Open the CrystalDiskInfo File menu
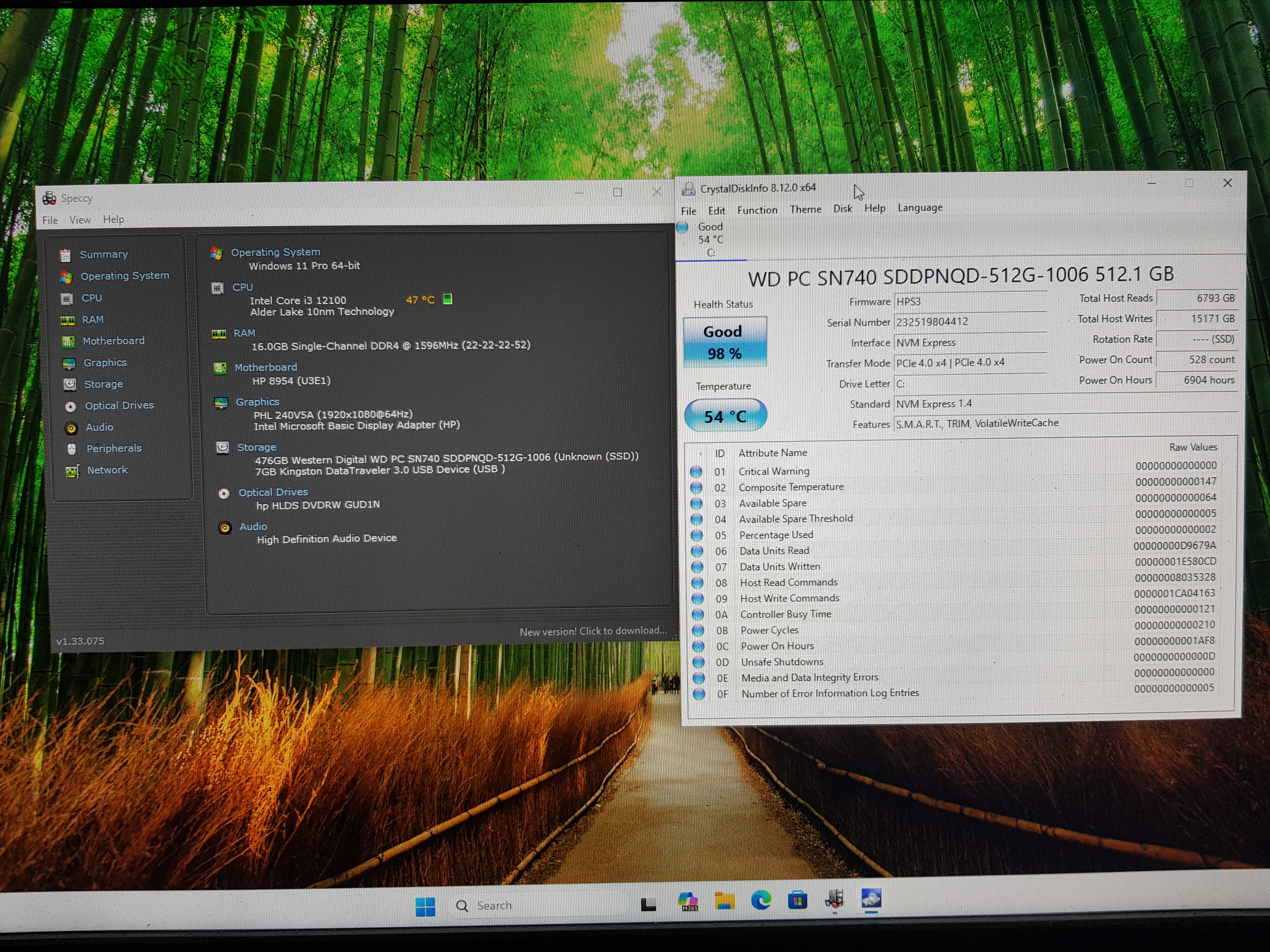Screen dimensions: 1270x952 click(689, 211)
